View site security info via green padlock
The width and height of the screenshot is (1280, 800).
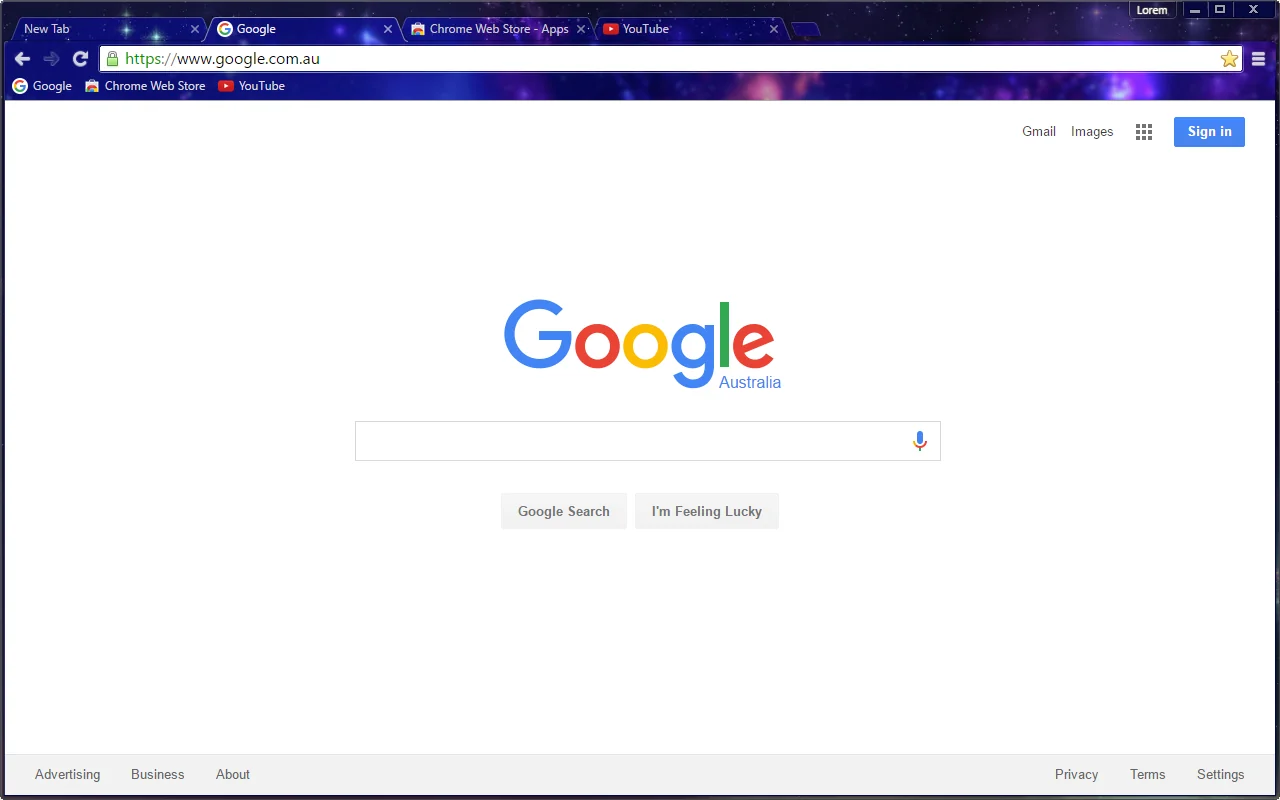(x=112, y=59)
